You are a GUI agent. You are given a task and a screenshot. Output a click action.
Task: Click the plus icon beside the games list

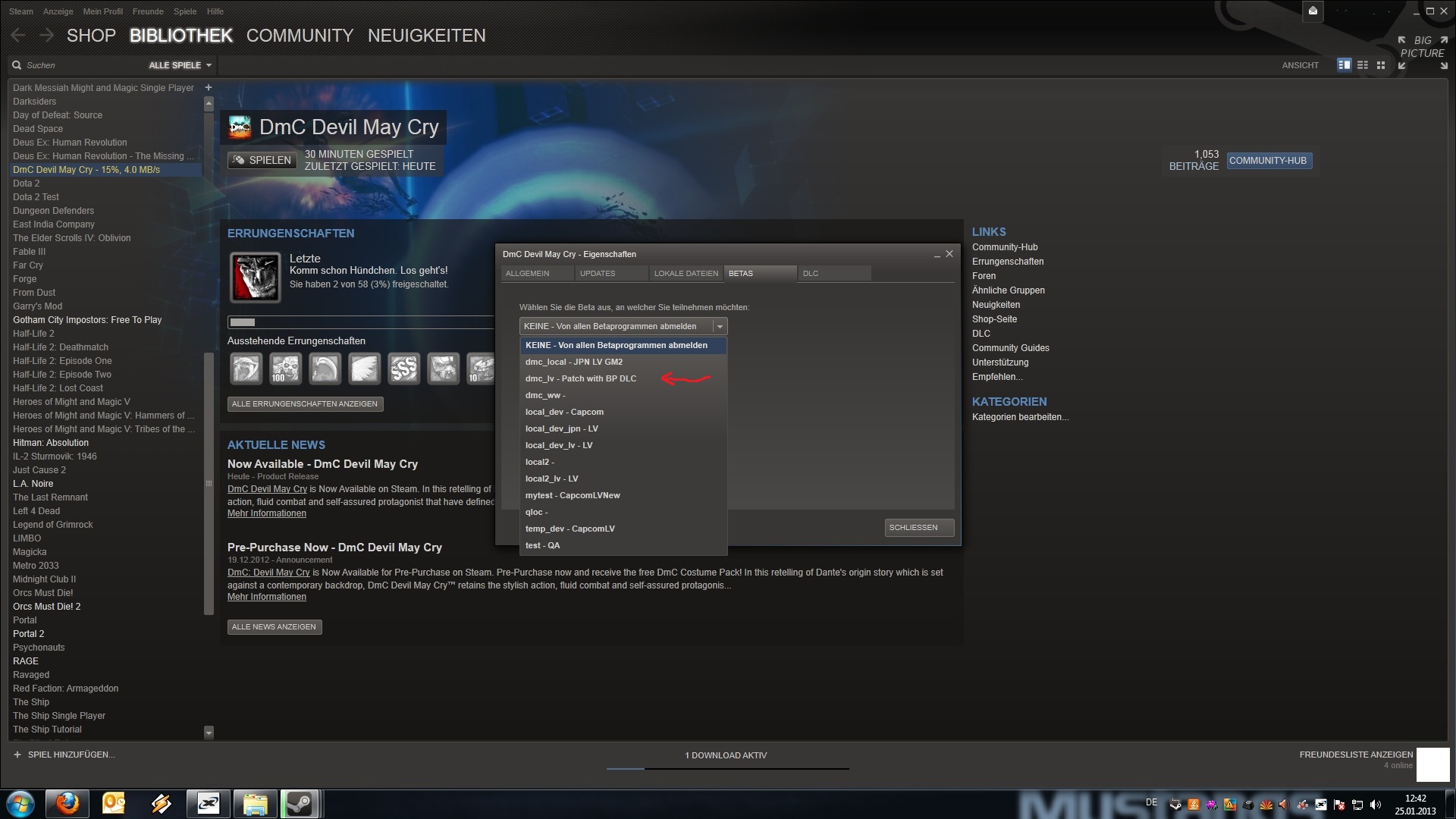(x=209, y=88)
